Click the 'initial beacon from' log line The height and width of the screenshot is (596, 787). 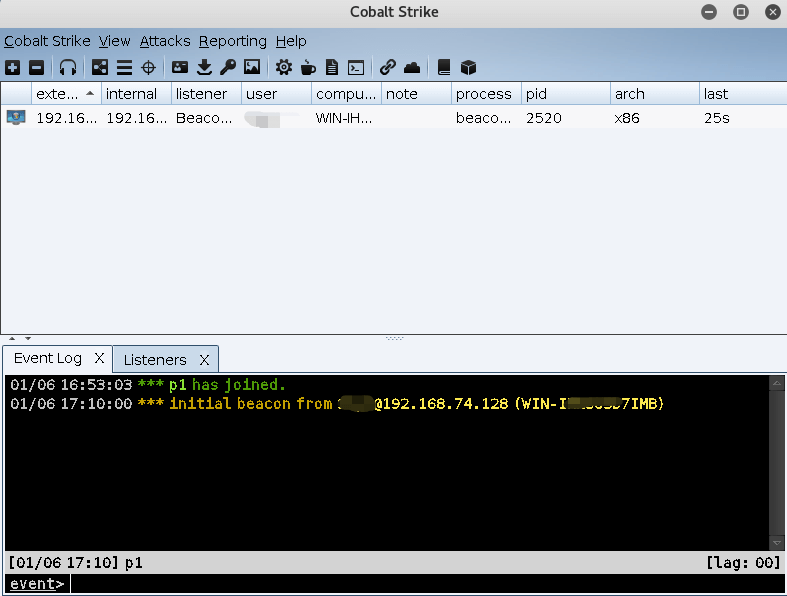coord(337,404)
